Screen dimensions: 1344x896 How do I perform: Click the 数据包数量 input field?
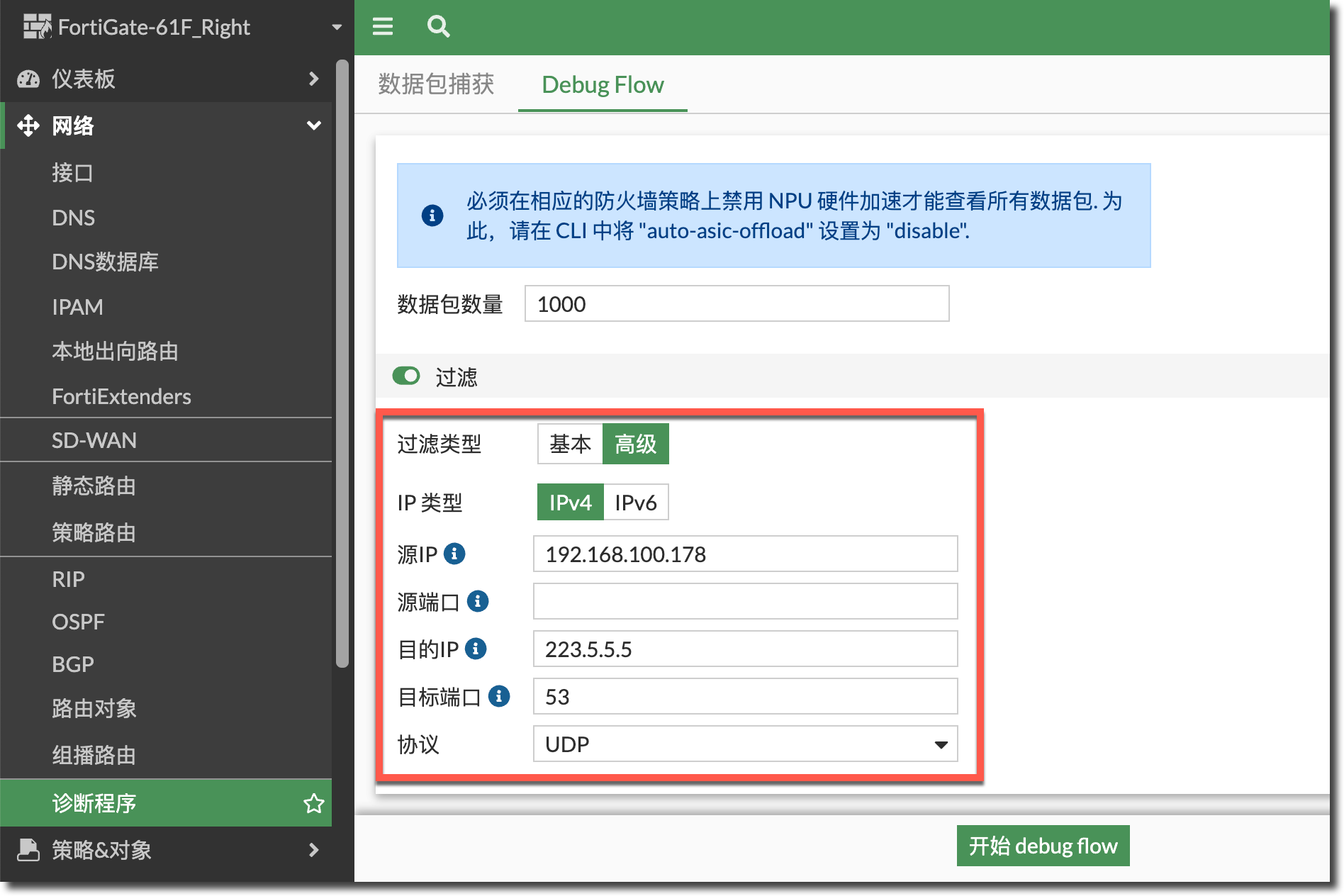pyautogui.click(x=737, y=304)
